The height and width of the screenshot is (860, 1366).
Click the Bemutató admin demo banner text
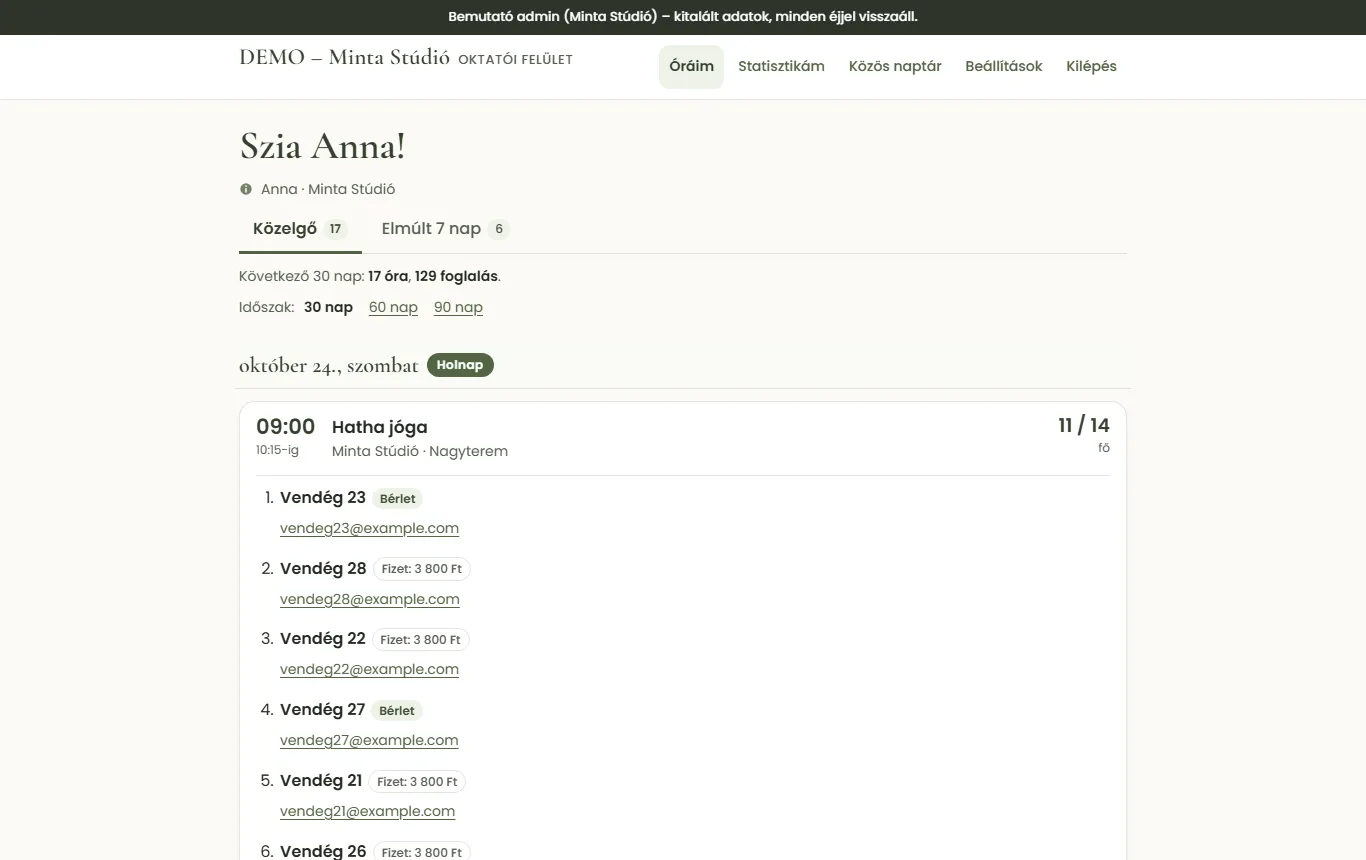coord(683,17)
